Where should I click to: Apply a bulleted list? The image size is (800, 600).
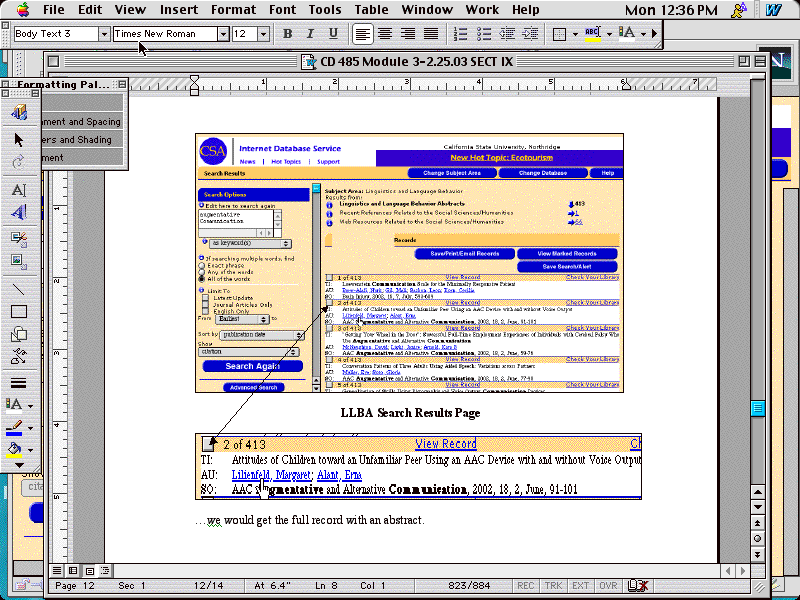coord(484,34)
